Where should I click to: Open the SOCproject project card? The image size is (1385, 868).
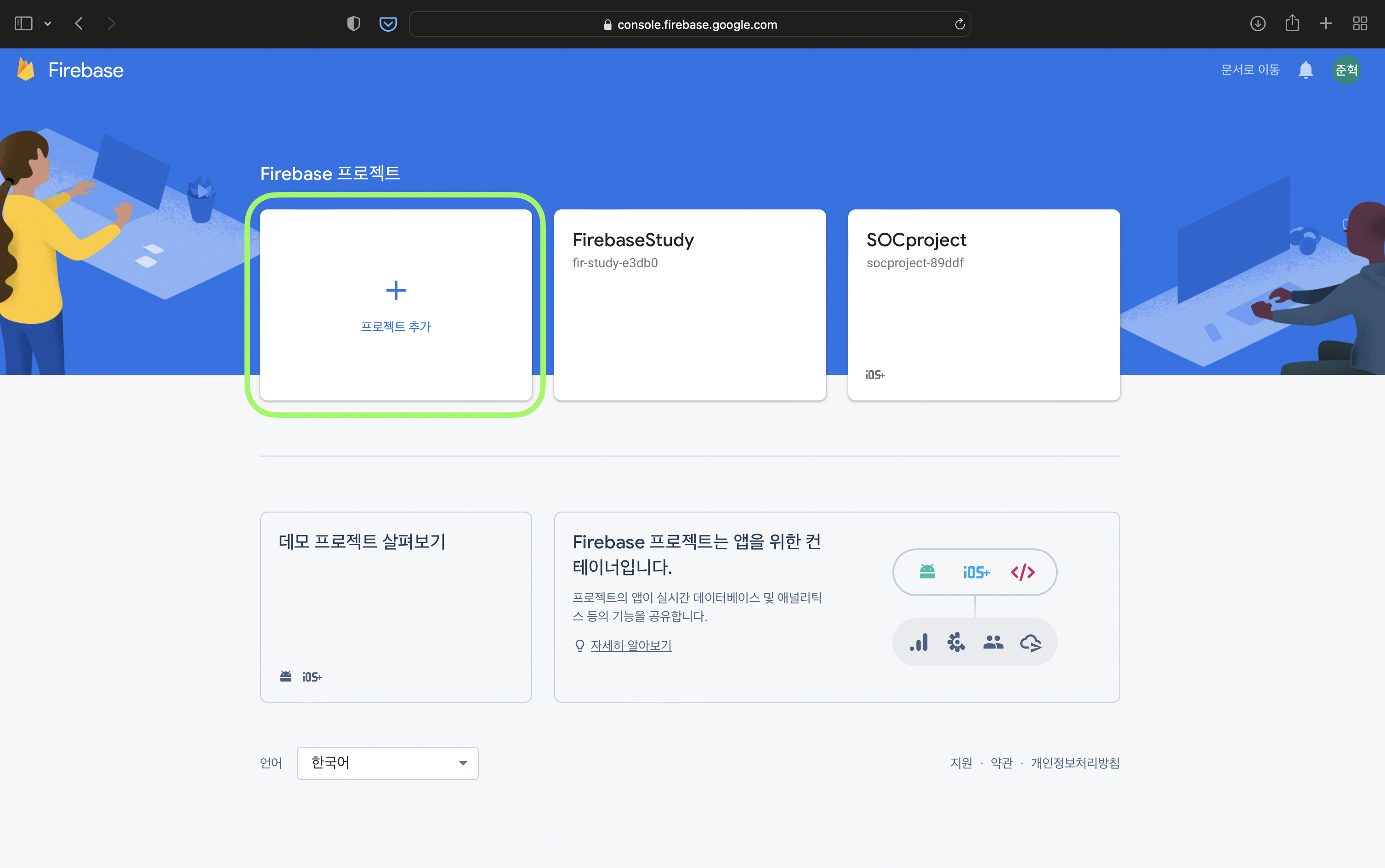[x=983, y=305]
